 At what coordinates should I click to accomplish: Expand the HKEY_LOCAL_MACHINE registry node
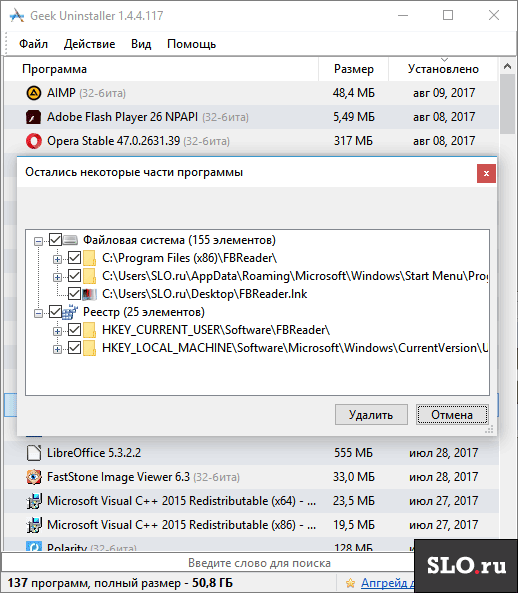pos(57,349)
